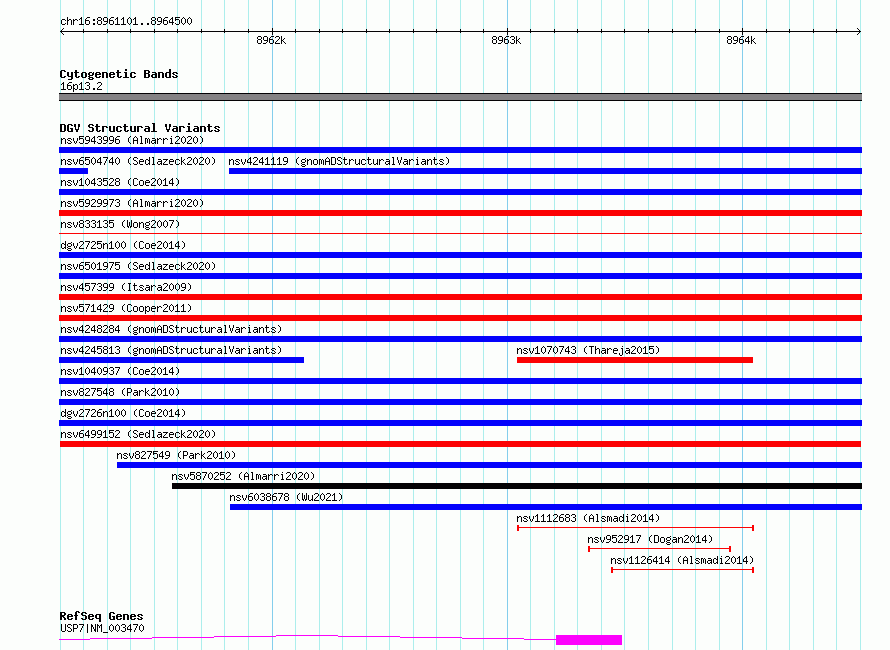Click the nsv952917 thin red interval line
The width and height of the screenshot is (890, 650).
click(x=659, y=549)
